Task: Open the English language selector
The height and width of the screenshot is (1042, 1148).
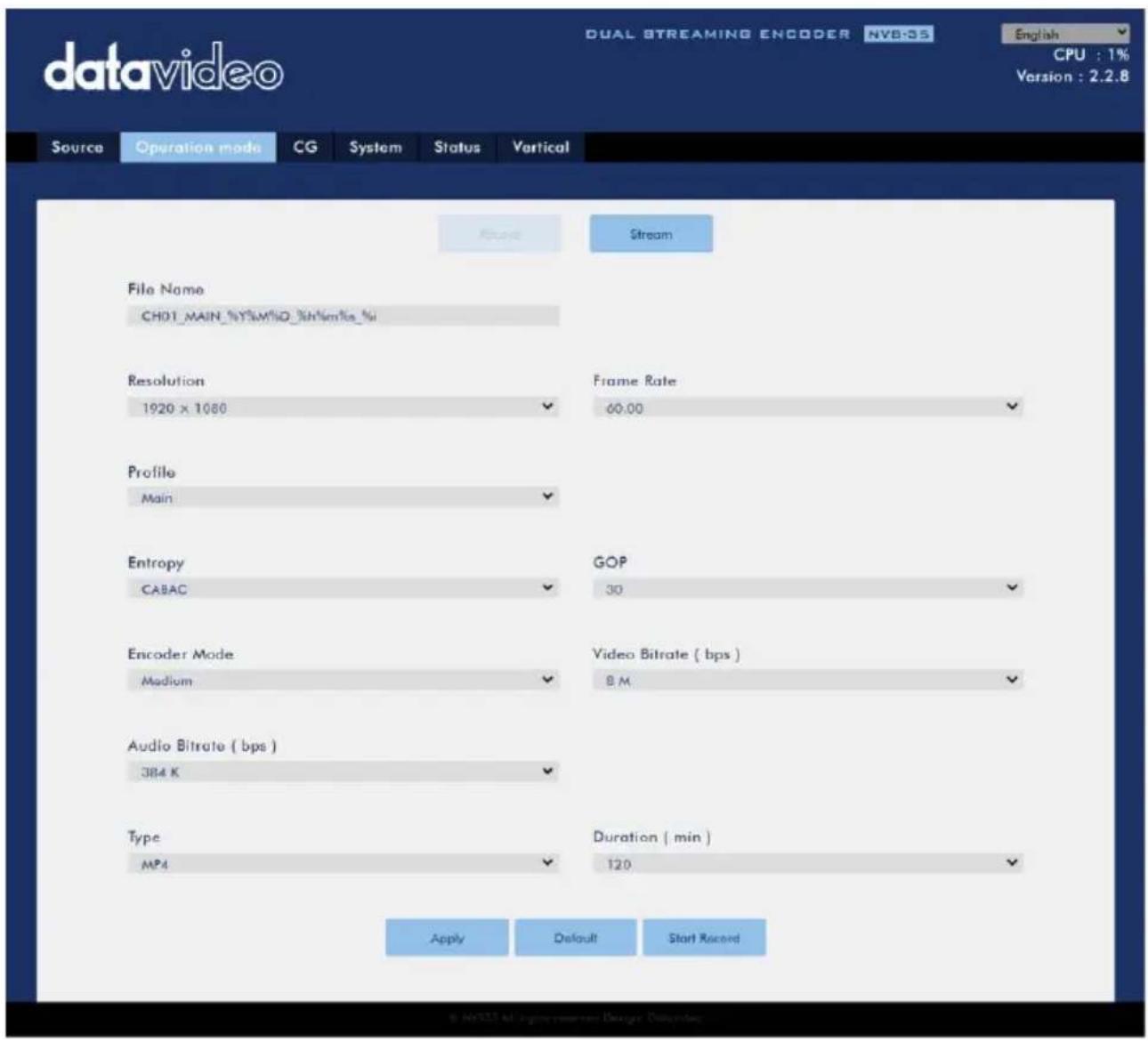Action: coord(1065,34)
